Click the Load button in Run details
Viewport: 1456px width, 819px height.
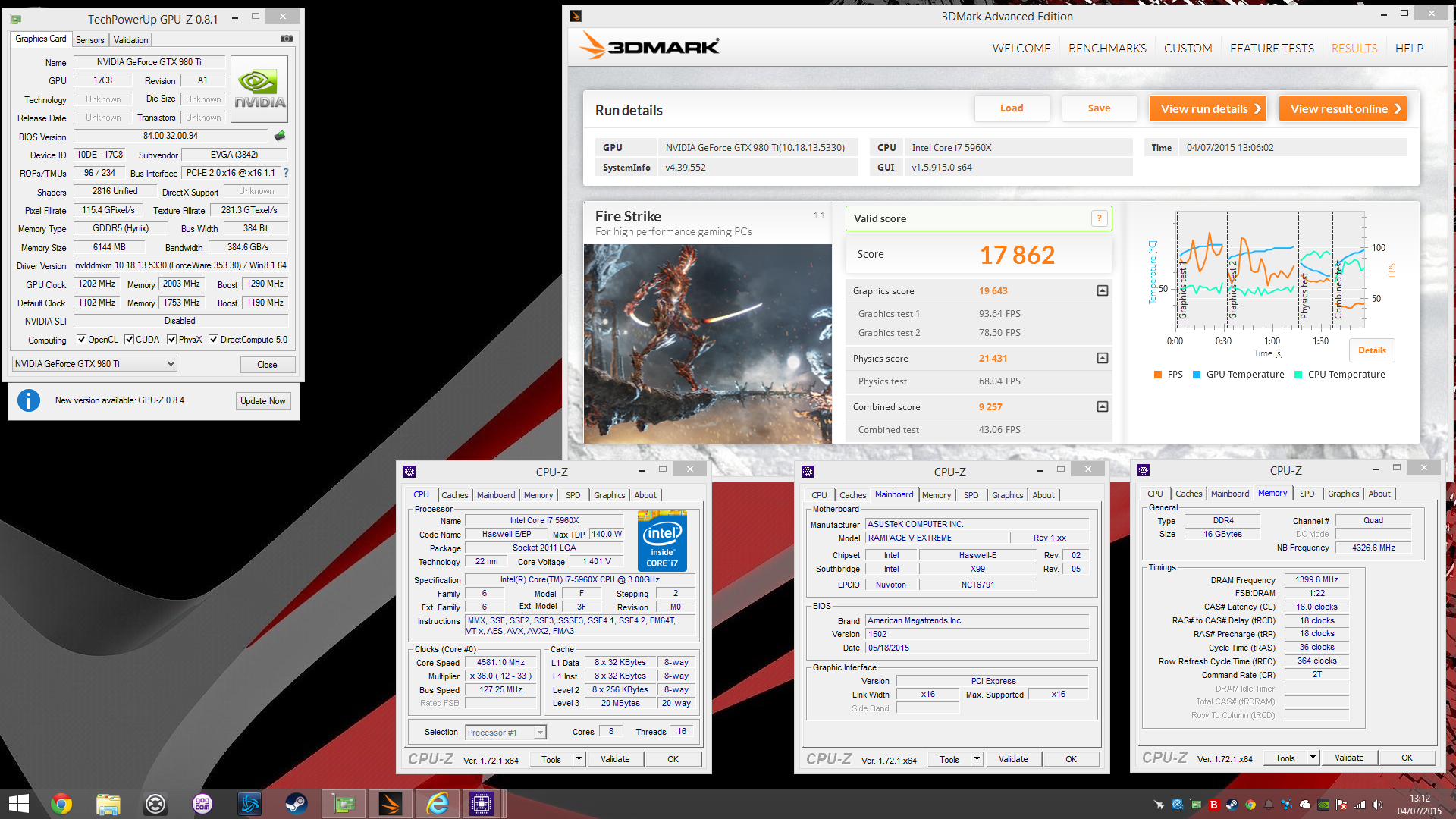click(1012, 108)
